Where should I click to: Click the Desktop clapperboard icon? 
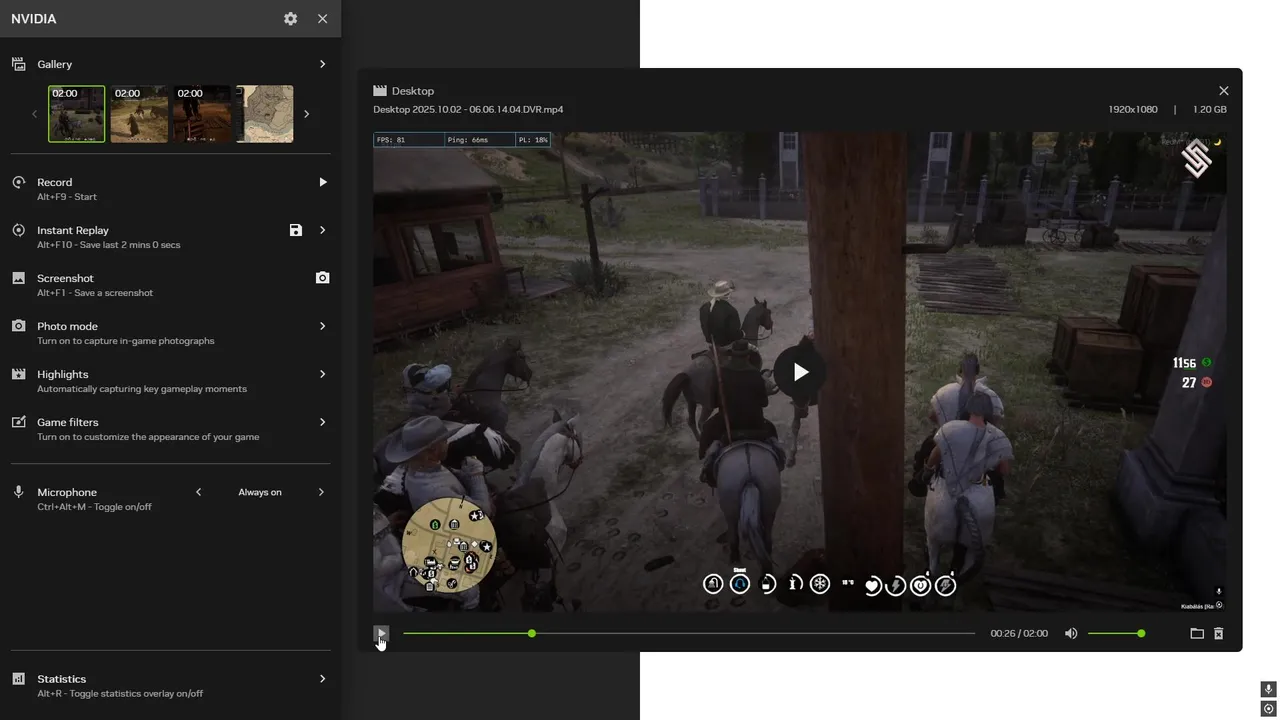point(380,91)
